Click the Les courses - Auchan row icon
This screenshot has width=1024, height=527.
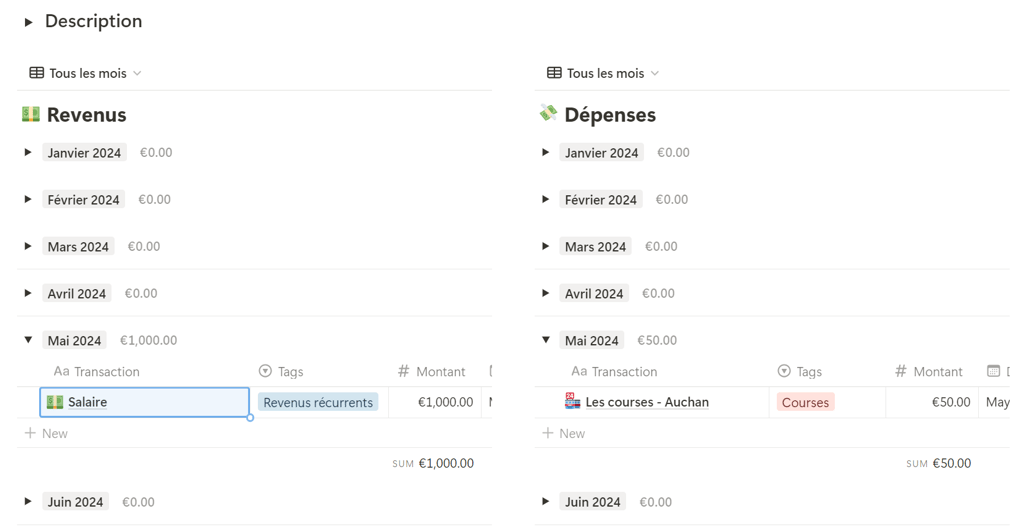click(572, 402)
